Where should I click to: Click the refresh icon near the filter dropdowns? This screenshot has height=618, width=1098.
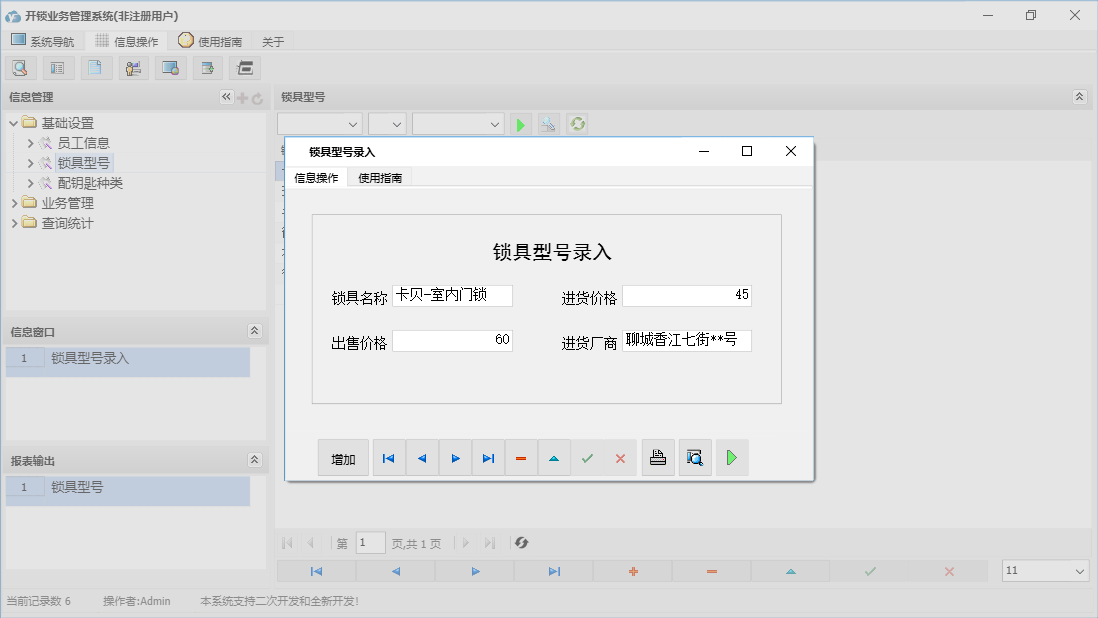(577, 123)
